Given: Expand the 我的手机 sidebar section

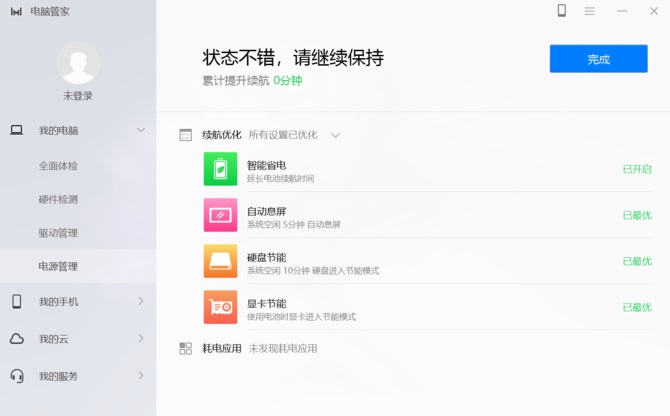Looking at the screenshot, I should click(x=141, y=301).
